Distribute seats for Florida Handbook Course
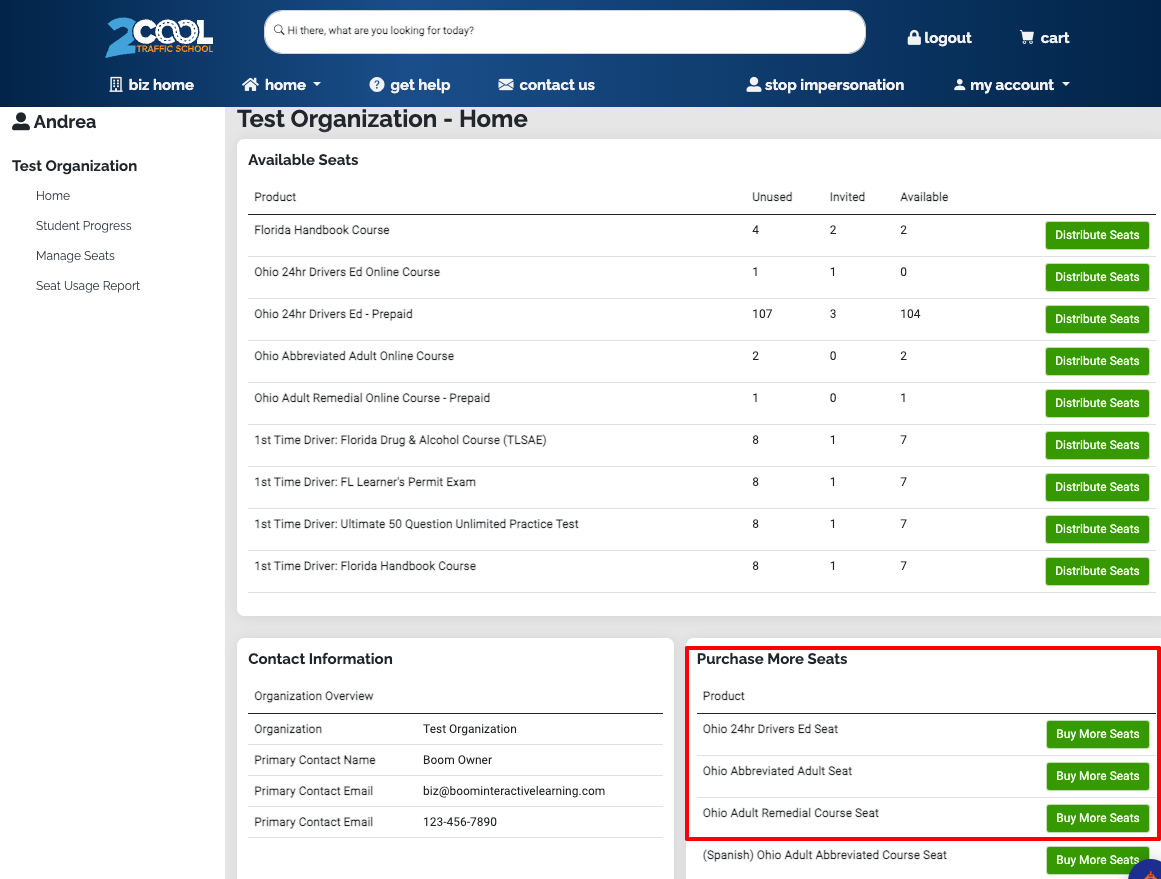The height and width of the screenshot is (879, 1161). click(1097, 235)
